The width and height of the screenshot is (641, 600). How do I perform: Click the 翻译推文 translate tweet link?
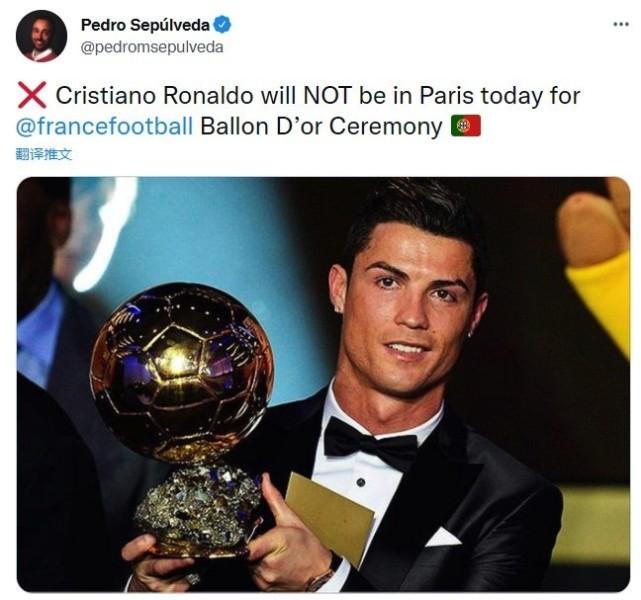[44, 154]
